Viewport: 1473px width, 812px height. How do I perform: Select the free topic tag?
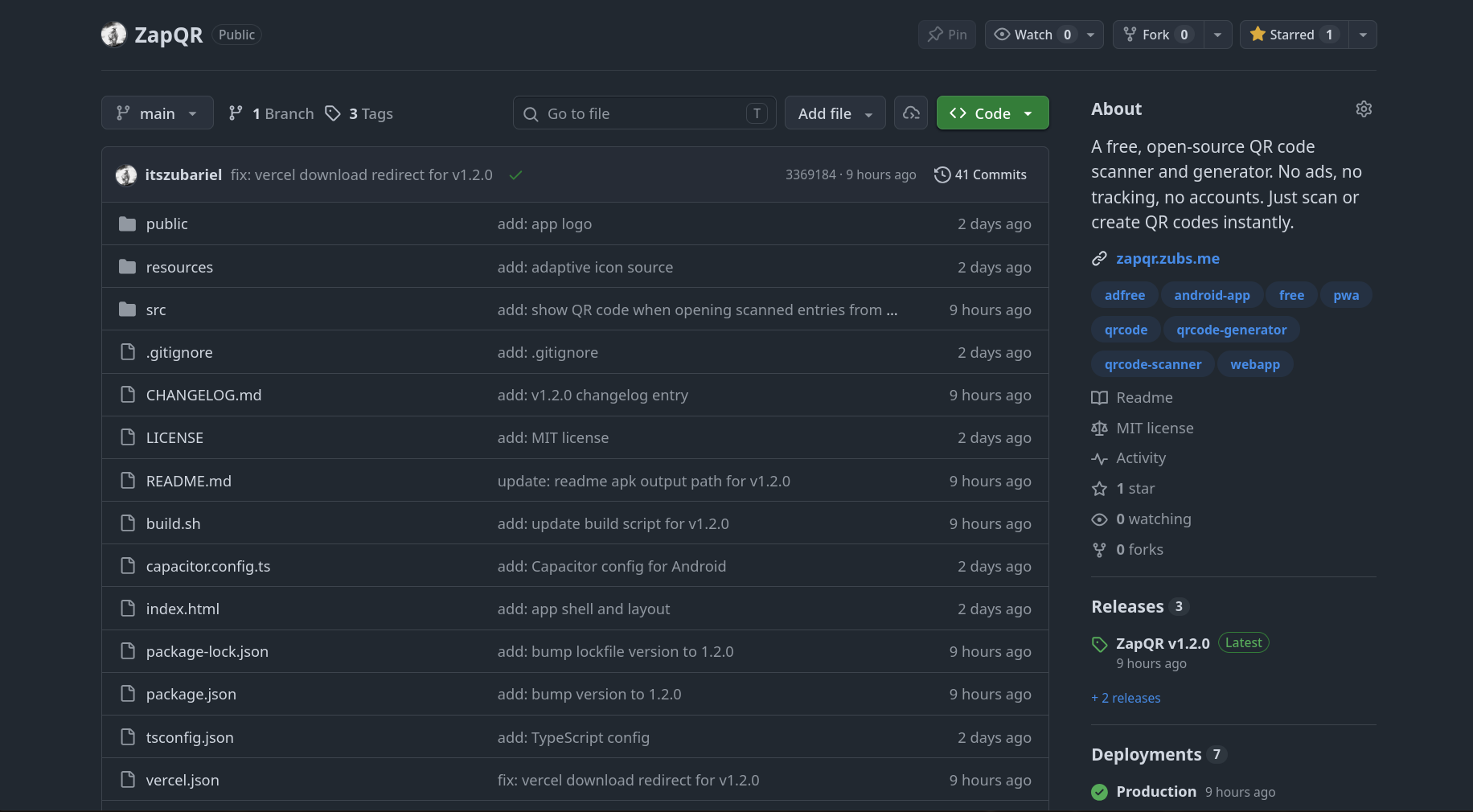pyautogui.click(x=1291, y=295)
